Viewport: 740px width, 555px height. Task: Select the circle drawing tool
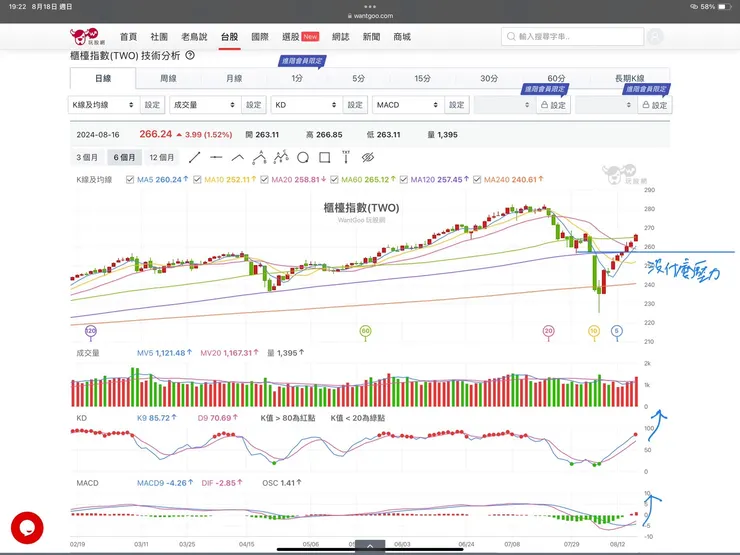(303, 158)
